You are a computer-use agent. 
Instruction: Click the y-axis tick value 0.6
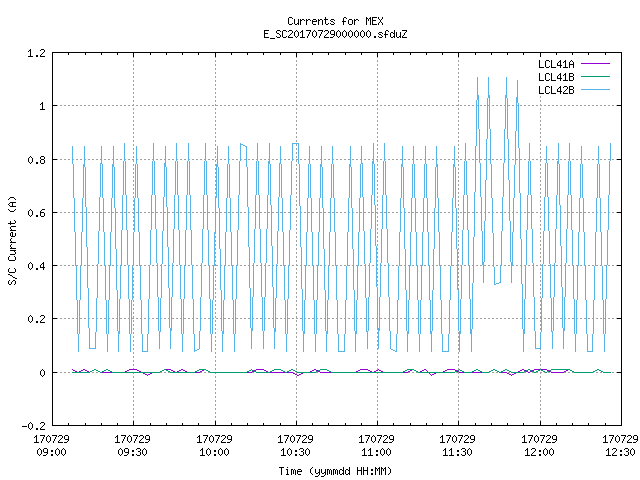(x=36, y=213)
